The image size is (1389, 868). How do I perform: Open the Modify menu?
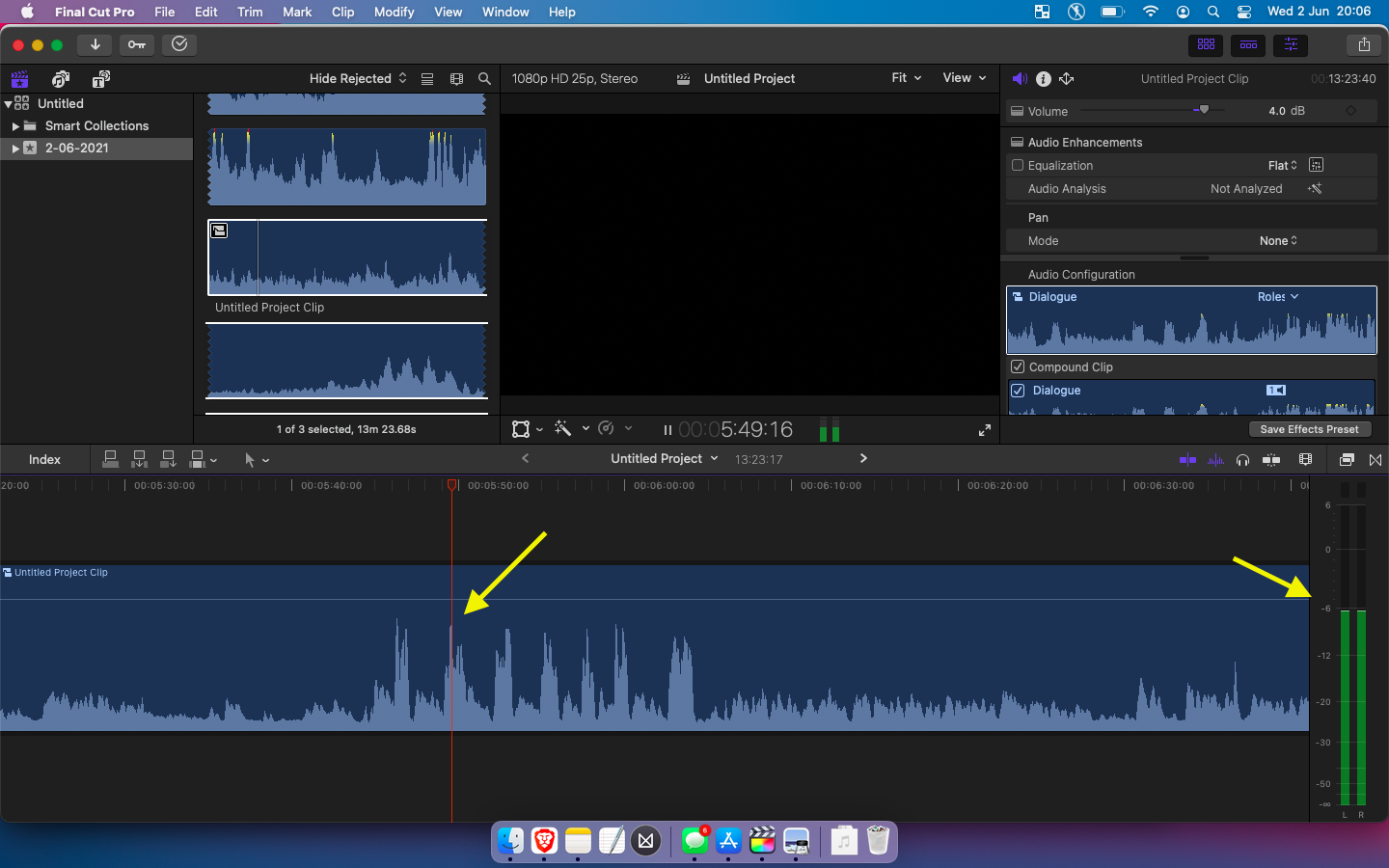(394, 12)
